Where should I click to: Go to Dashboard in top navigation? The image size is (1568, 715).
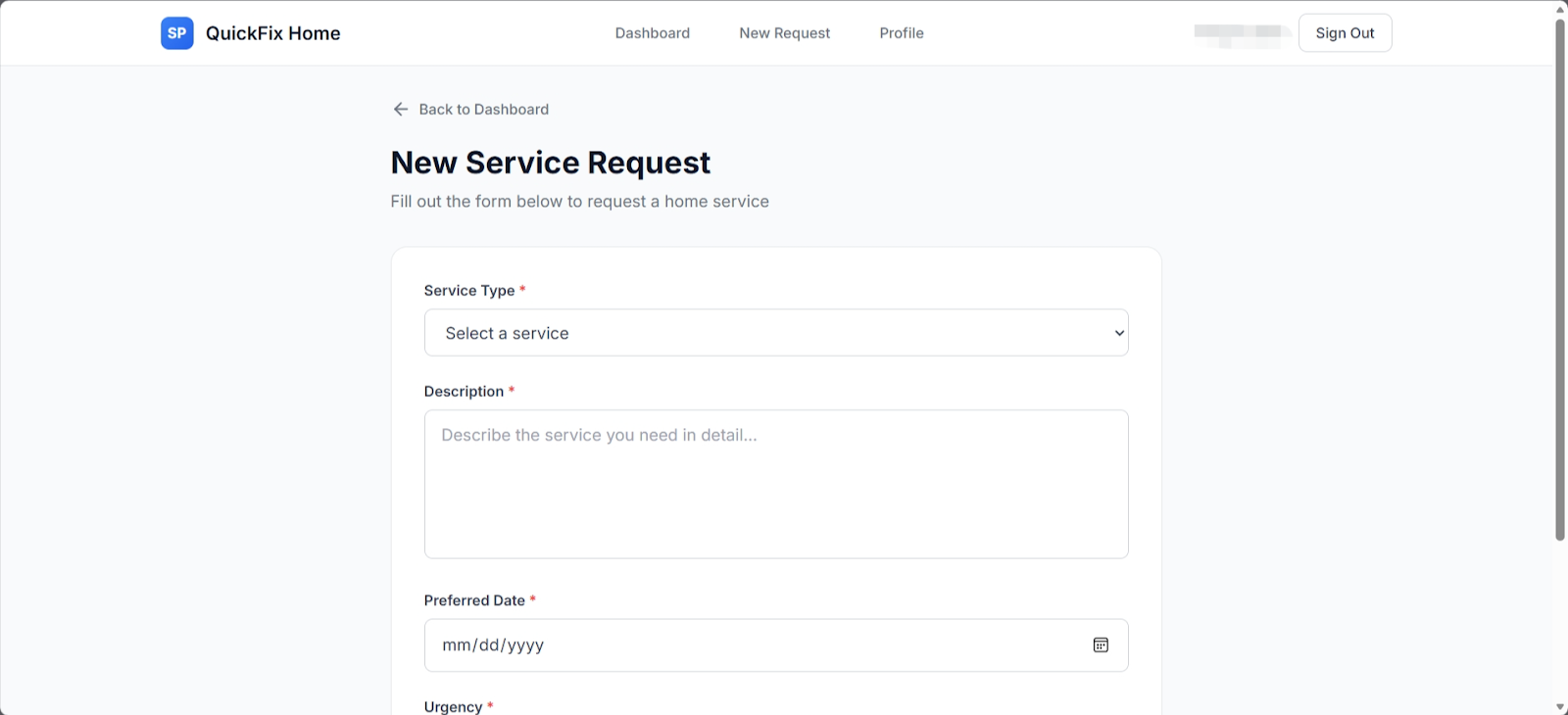(653, 33)
